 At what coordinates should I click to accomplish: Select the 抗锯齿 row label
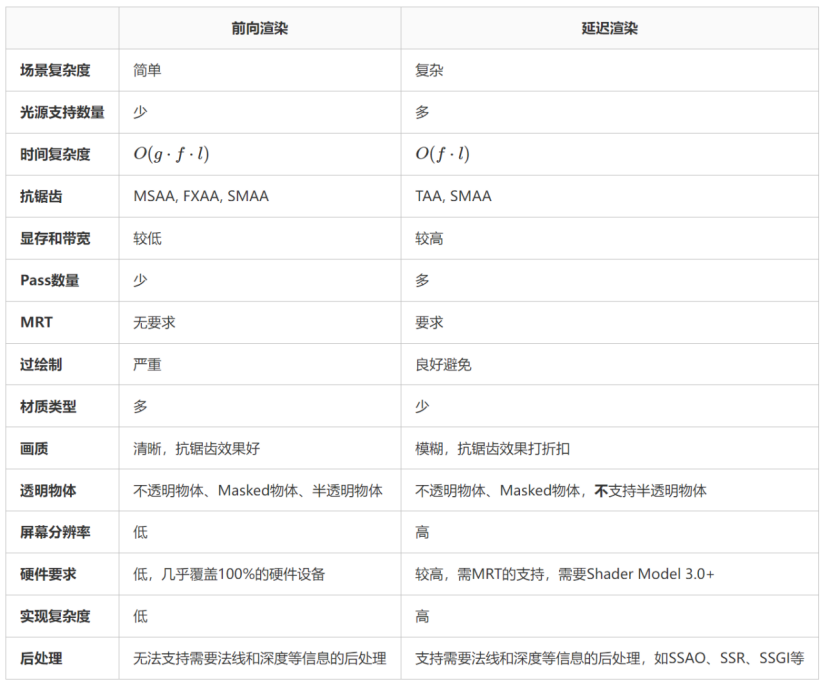coord(41,196)
